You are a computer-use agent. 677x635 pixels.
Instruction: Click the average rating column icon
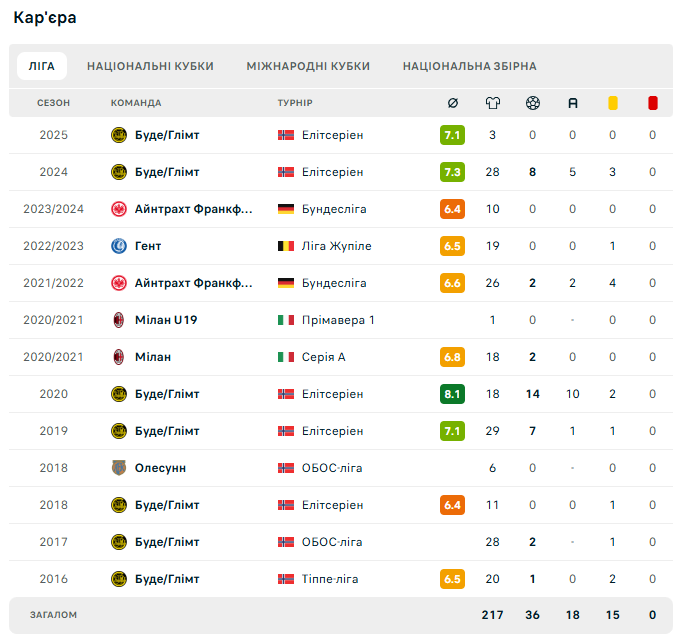click(452, 103)
